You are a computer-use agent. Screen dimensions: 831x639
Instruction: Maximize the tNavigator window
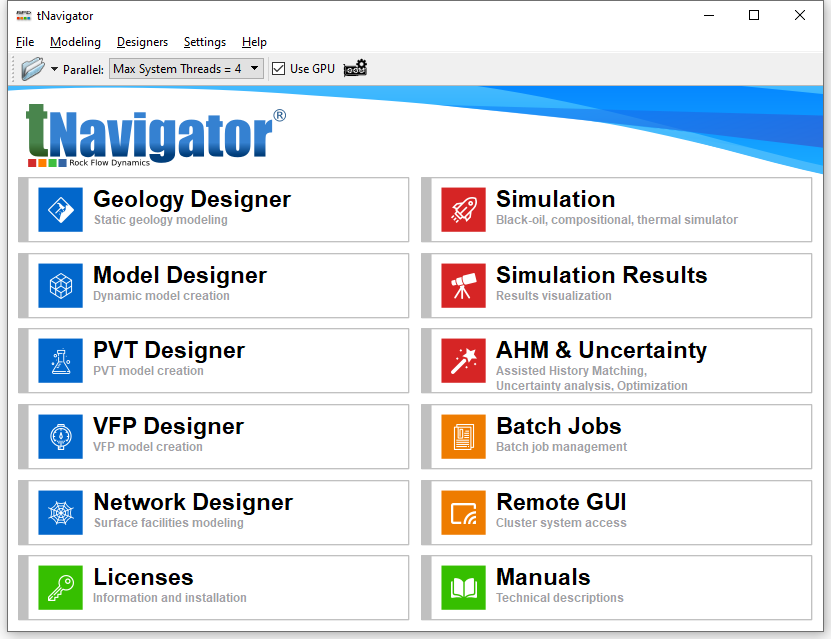754,15
